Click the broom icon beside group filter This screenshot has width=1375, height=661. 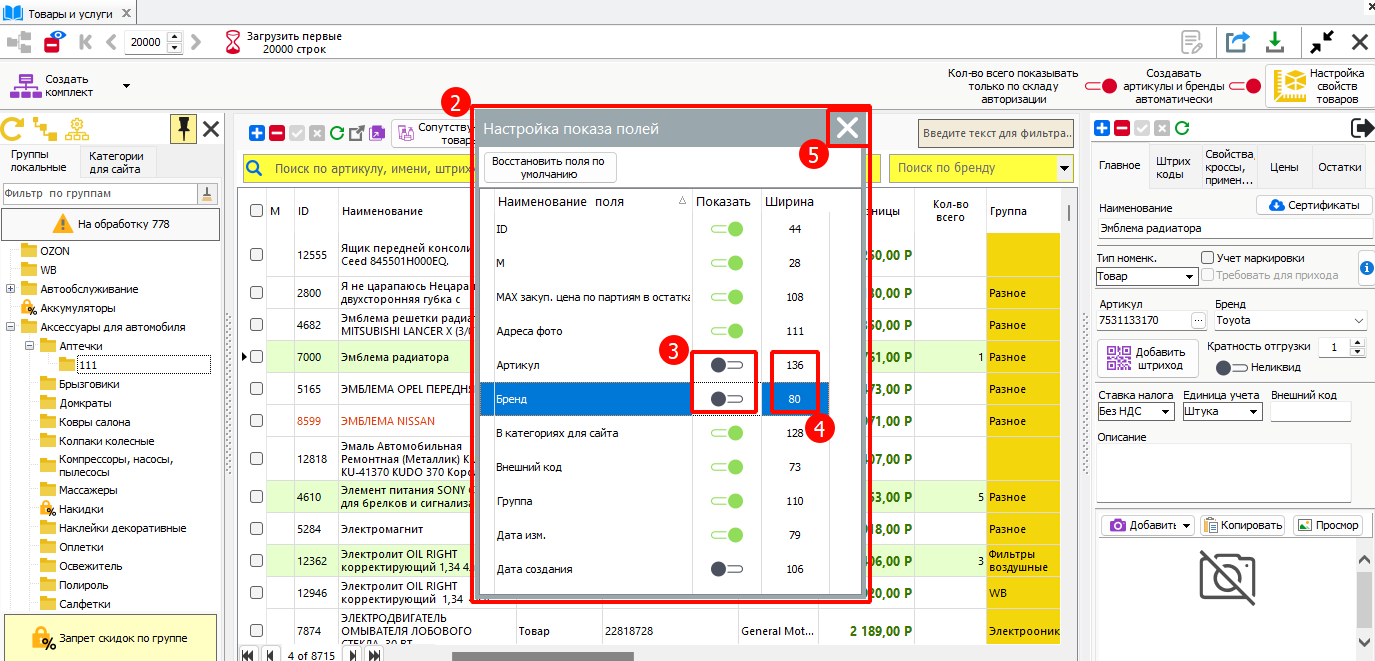click(x=208, y=193)
